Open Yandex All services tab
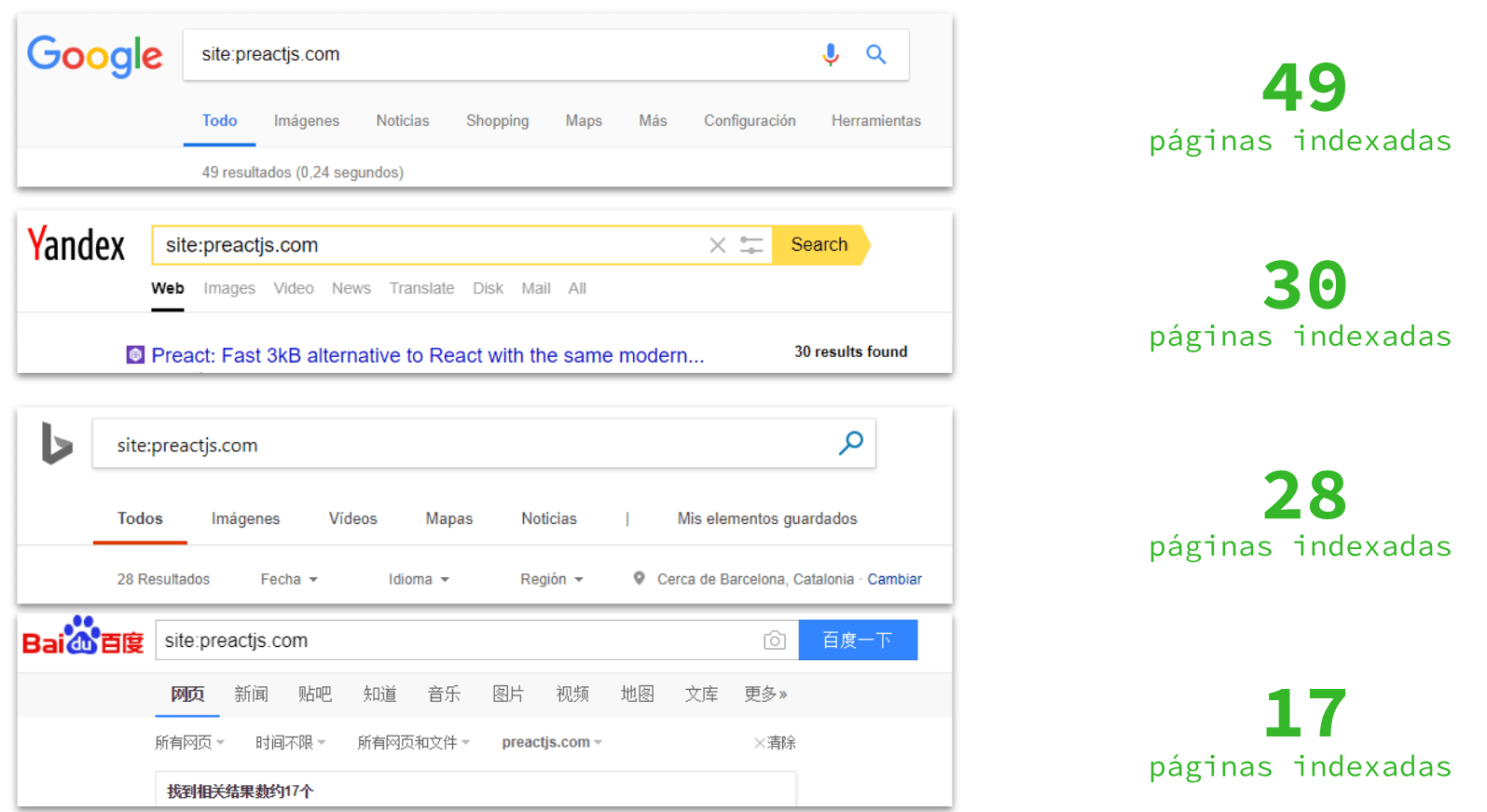The image size is (1487, 812). click(577, 288)
